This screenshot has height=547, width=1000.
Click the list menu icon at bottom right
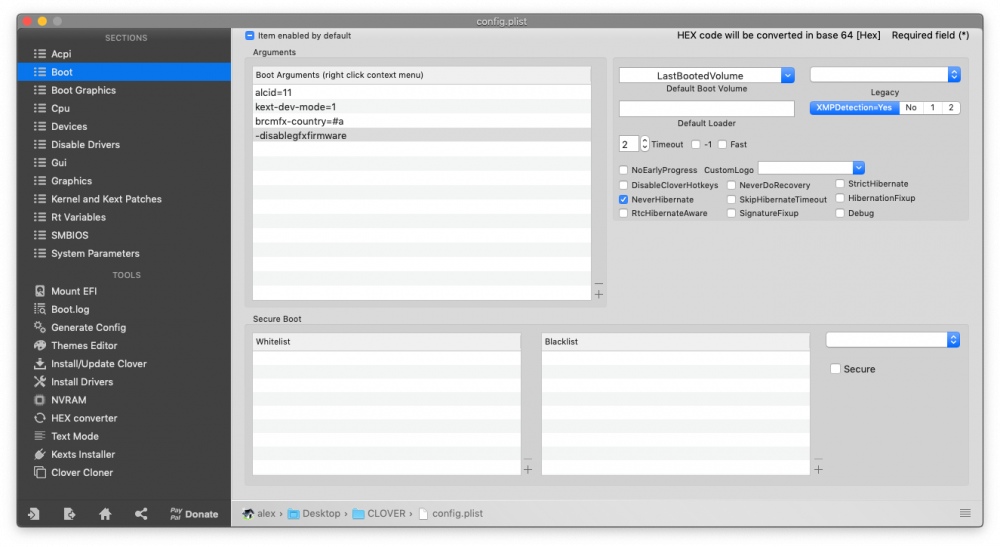pos(965,513)
